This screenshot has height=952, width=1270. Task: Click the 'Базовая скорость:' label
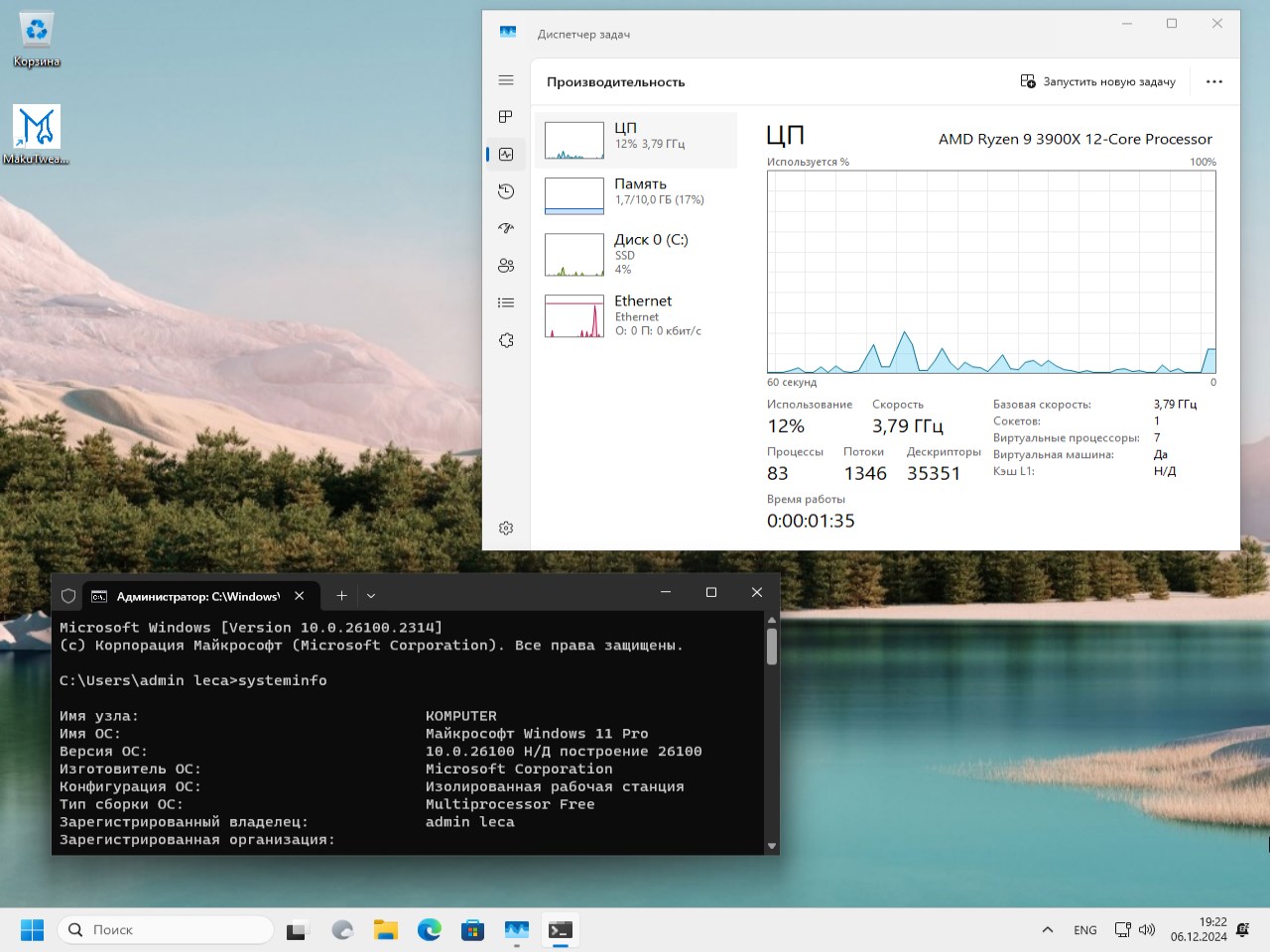click(x=1042, y=405)
